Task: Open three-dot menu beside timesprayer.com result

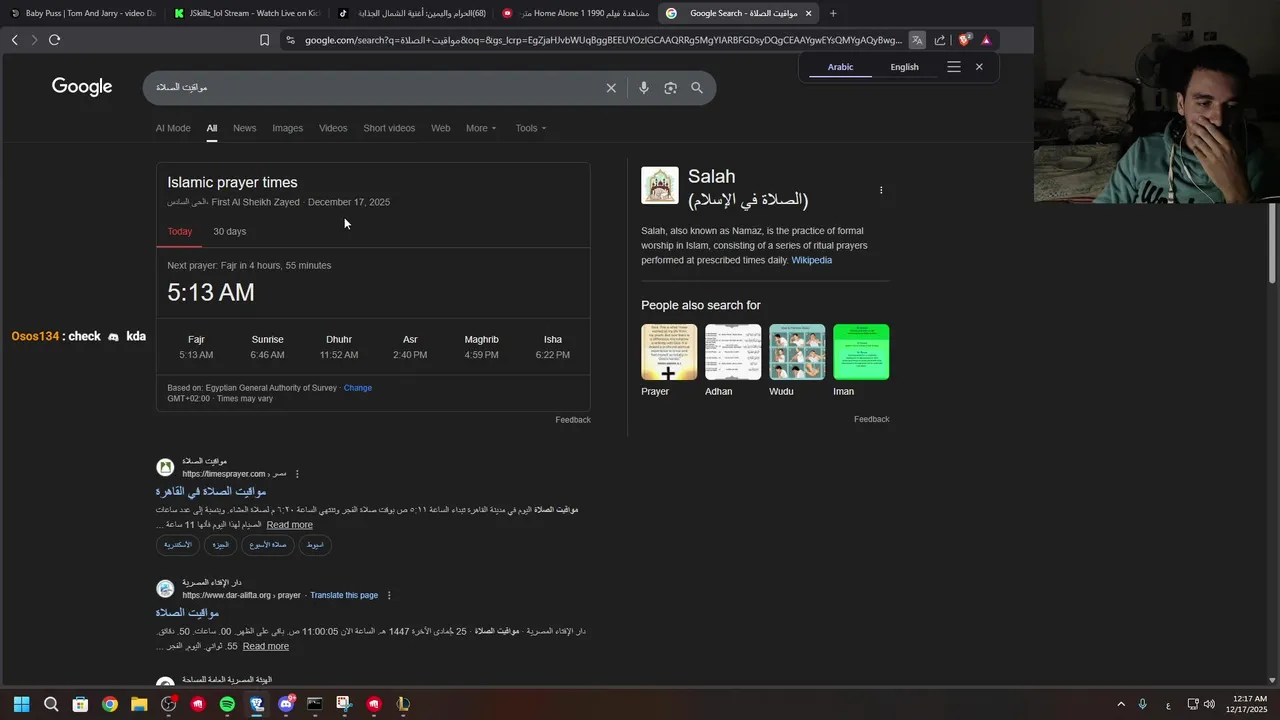Action: point(297,474)
